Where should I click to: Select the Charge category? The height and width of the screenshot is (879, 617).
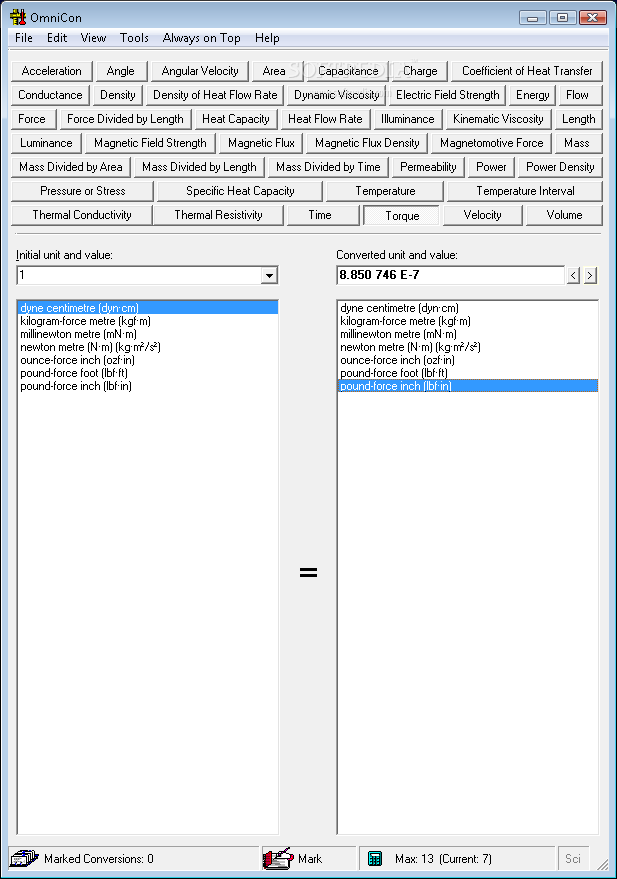click(420, 71)
